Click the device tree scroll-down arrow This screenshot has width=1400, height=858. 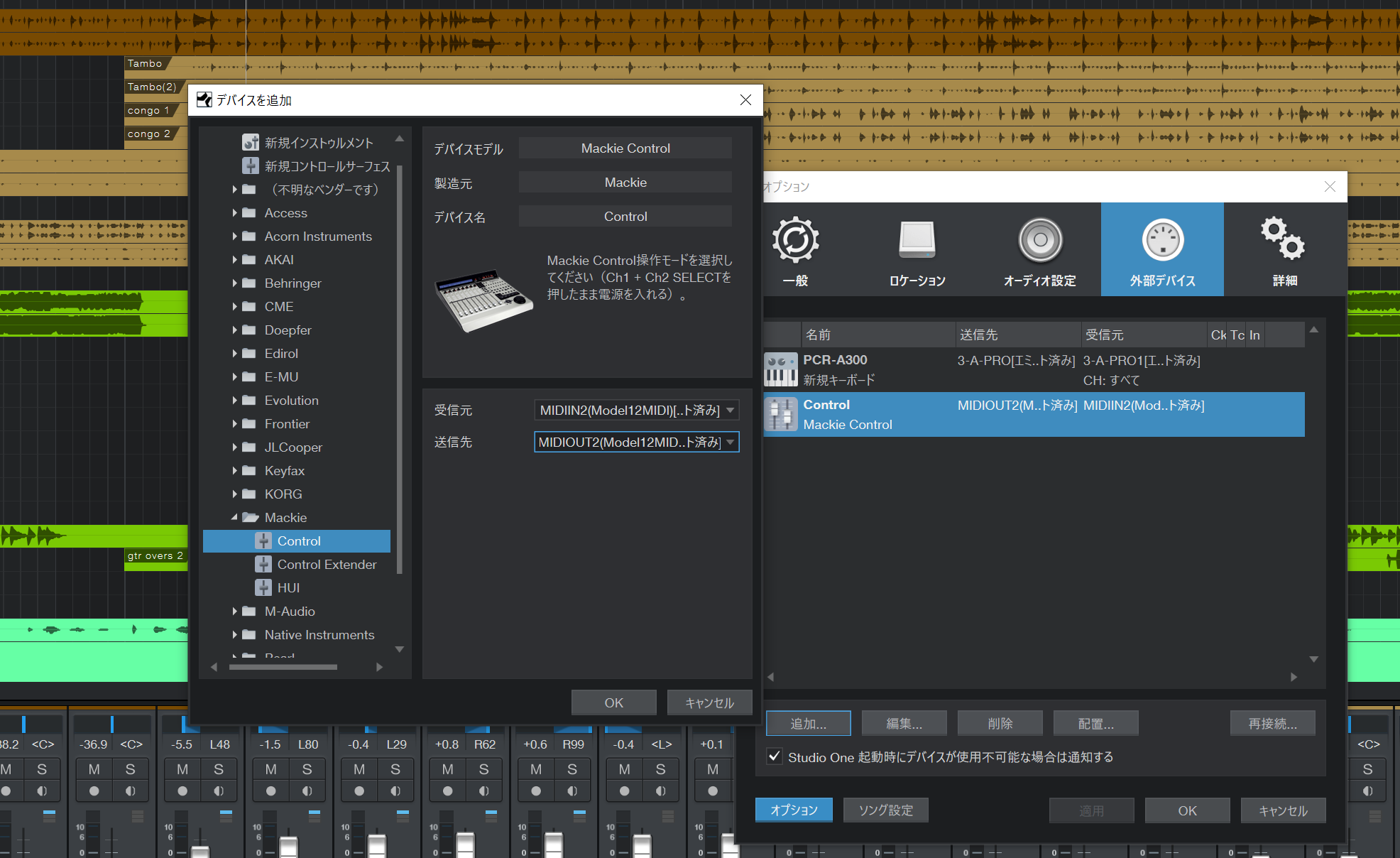coord(400,649)
